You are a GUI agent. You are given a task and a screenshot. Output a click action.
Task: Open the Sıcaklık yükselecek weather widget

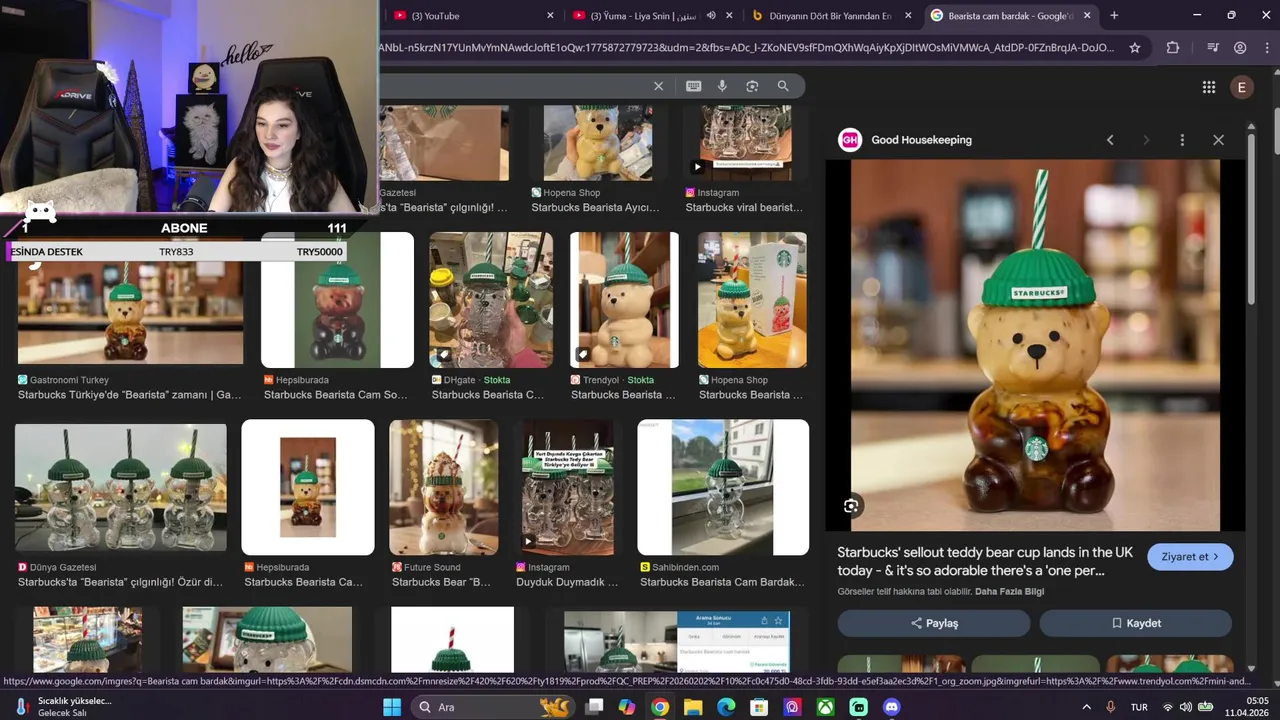[64, 707]
